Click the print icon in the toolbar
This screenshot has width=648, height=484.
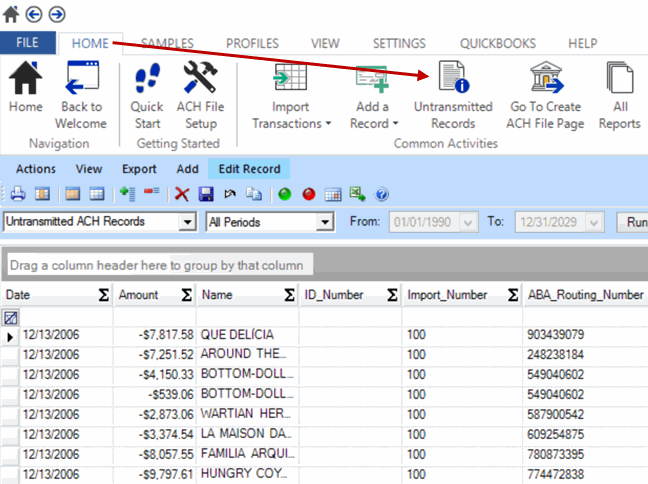click(18, 194)
